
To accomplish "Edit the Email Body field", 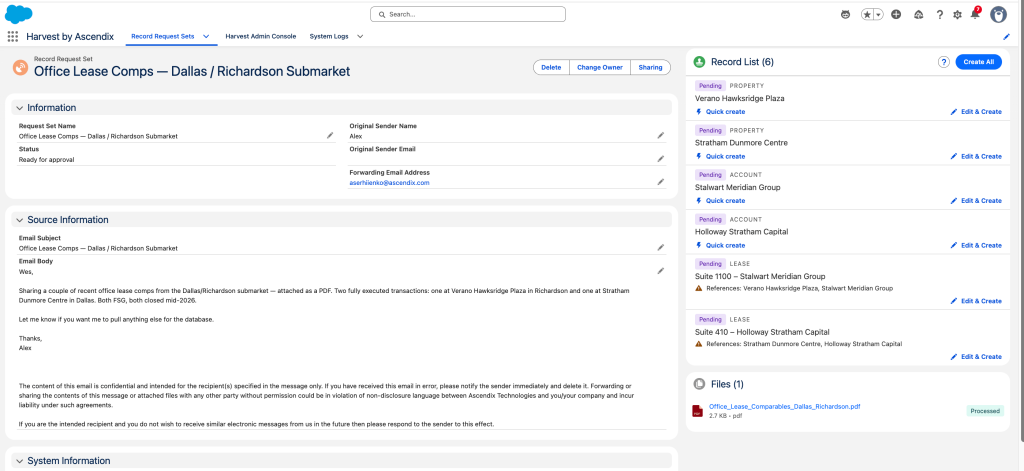I will 661,270.
